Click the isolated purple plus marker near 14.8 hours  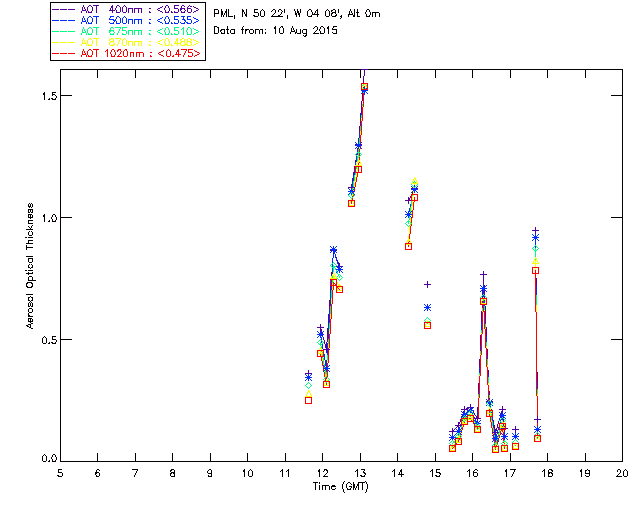[x=427, y=285]
